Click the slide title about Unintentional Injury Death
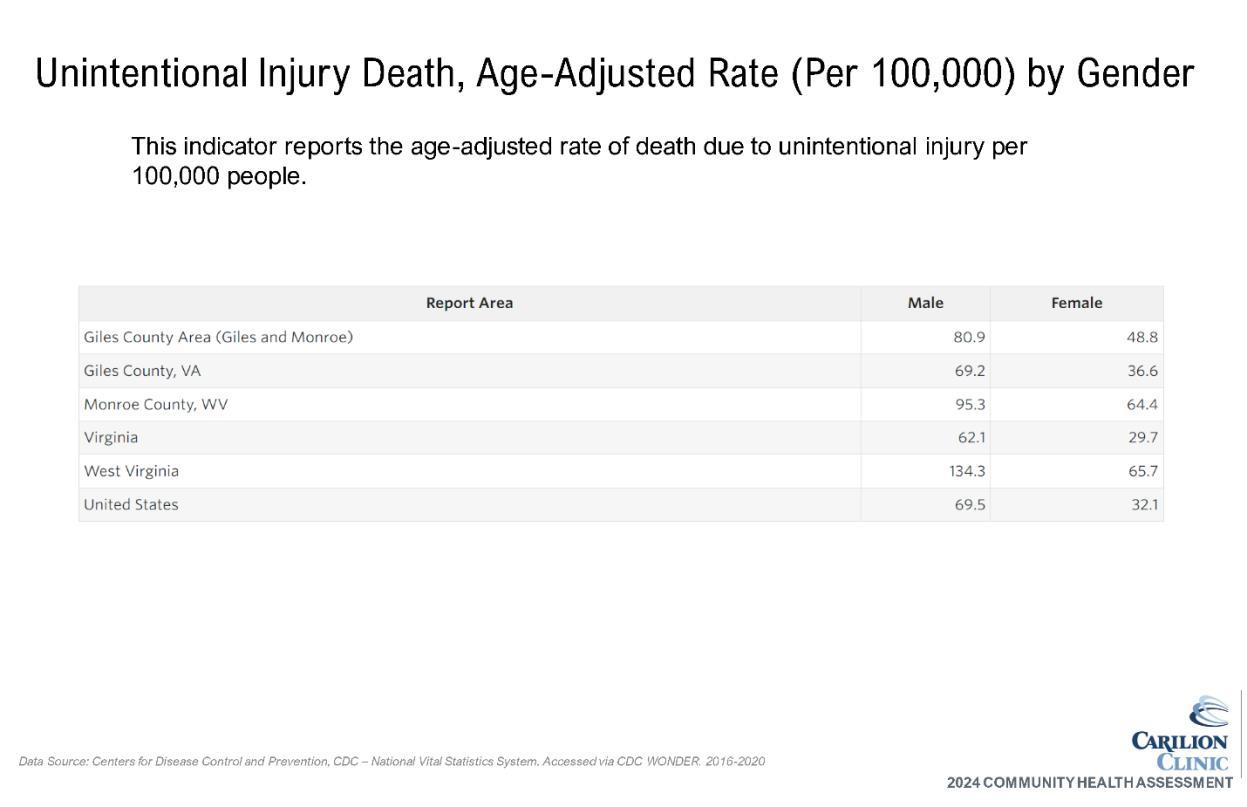1247x807 pixels. pos(615,74)
